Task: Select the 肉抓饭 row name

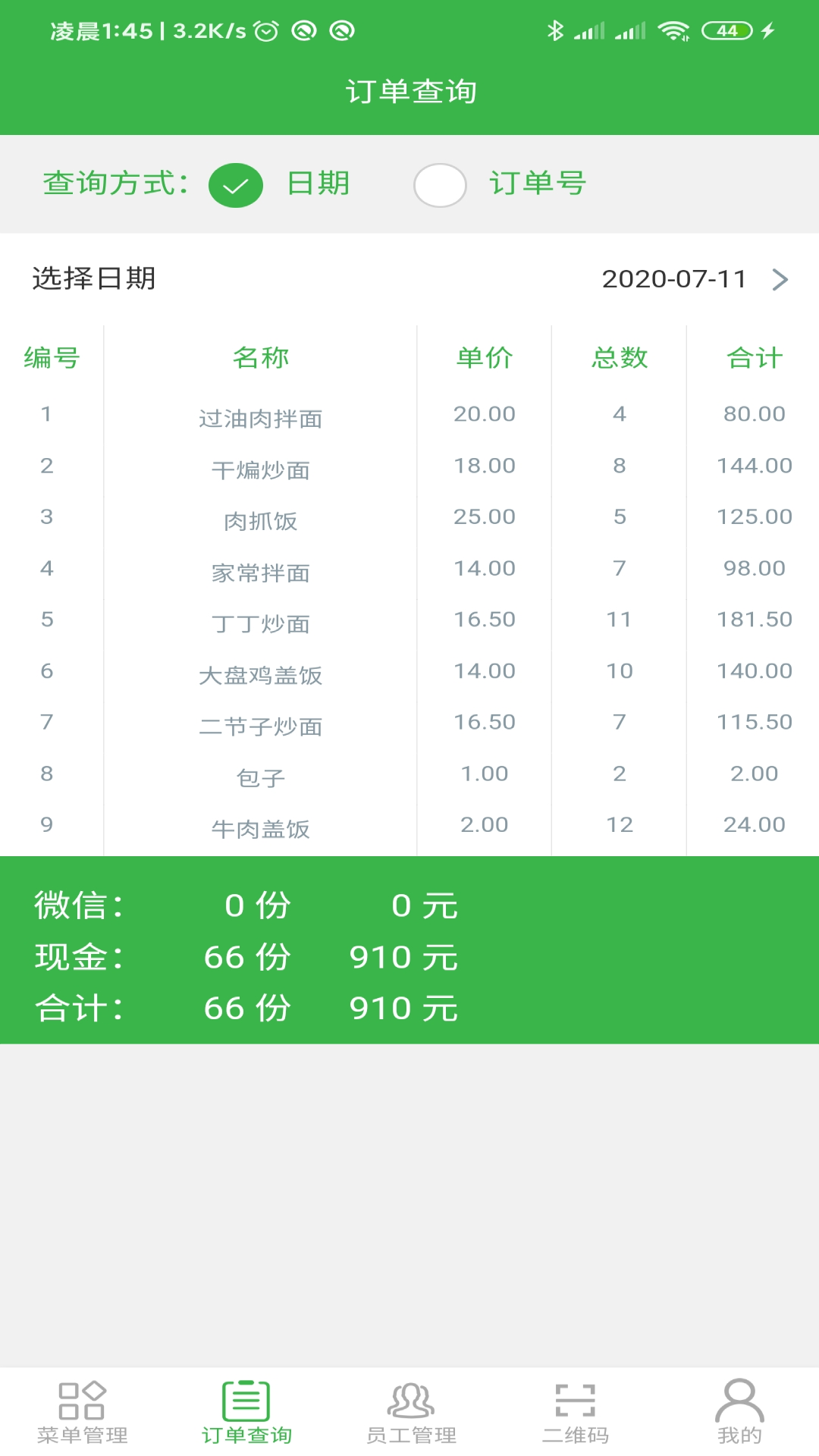Action: 260,521
